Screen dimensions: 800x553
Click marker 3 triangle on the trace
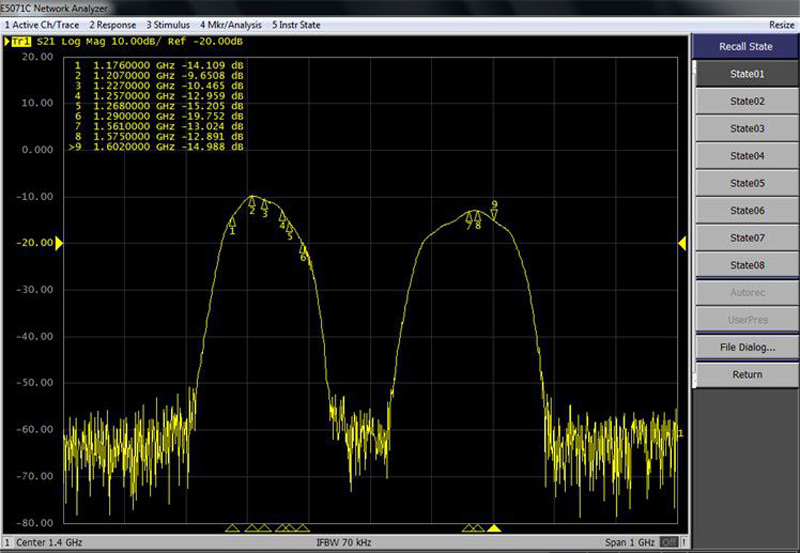click(x=264, y=205)
